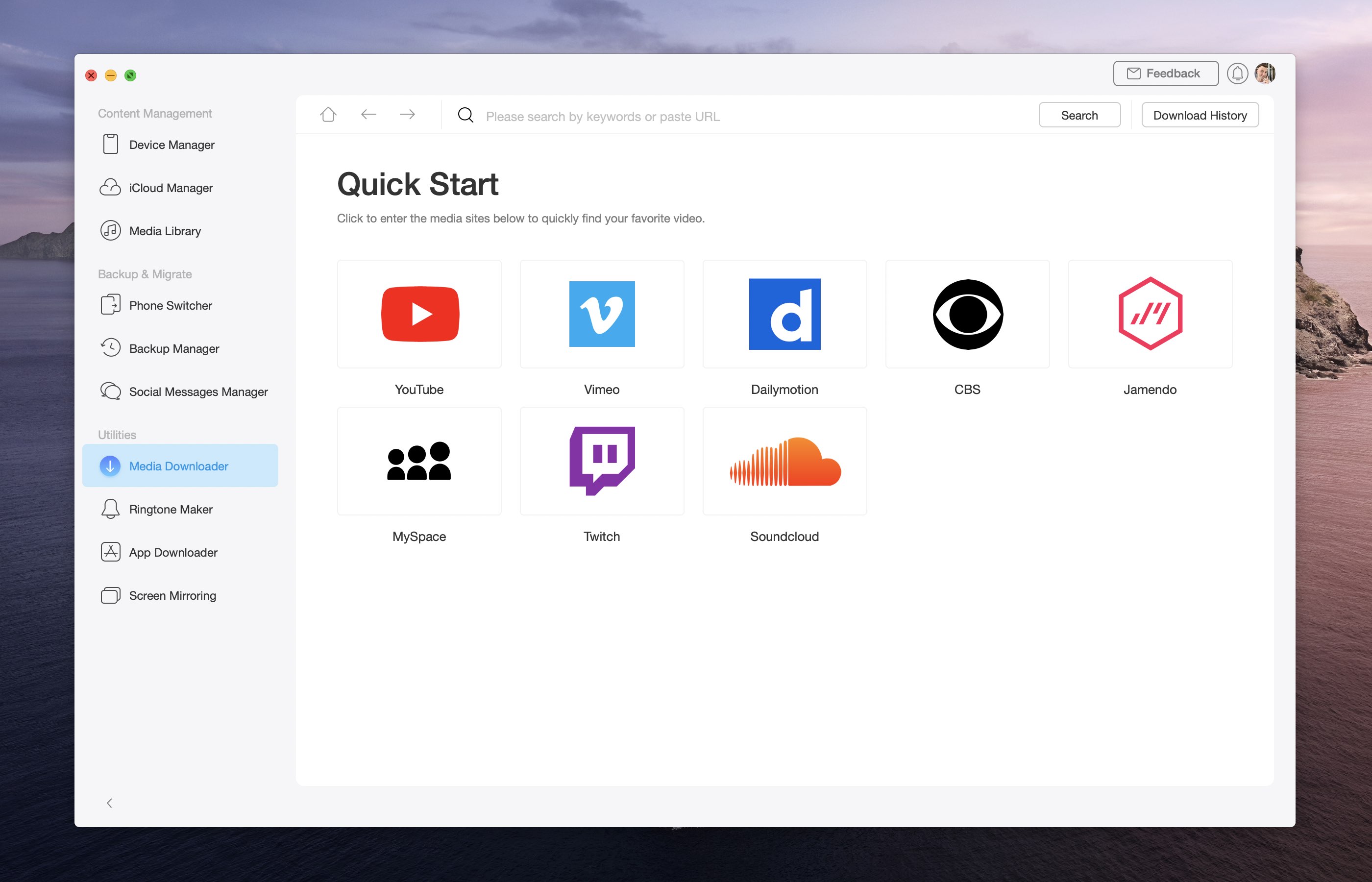Click the Jamendo label text
Screen dimensions: 1372x882
[x=1150, y=390]
